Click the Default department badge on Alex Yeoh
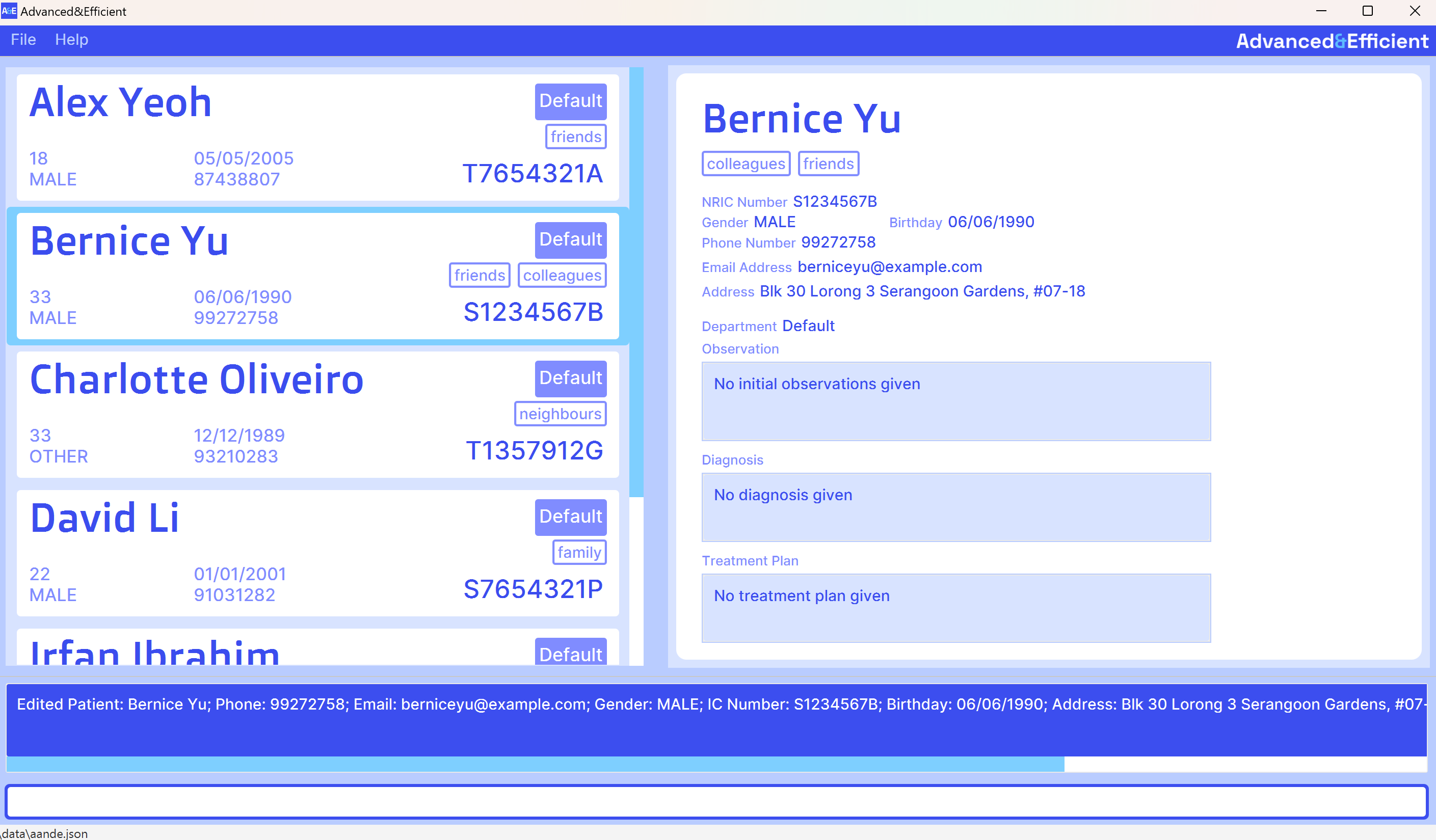 click(x=570, y=101)
